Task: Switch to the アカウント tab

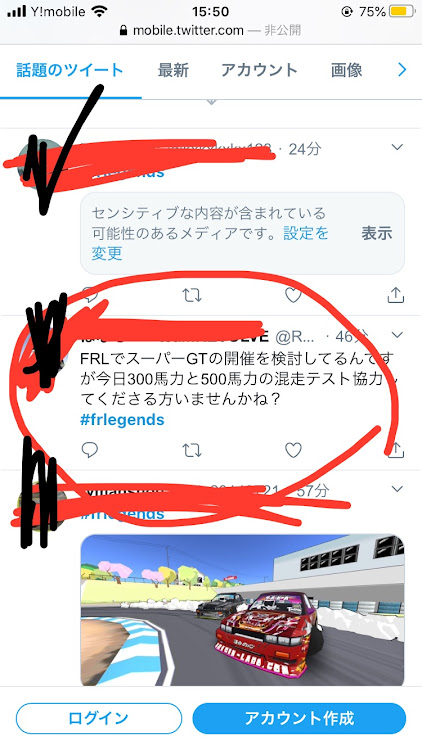Action: [259, 70]
